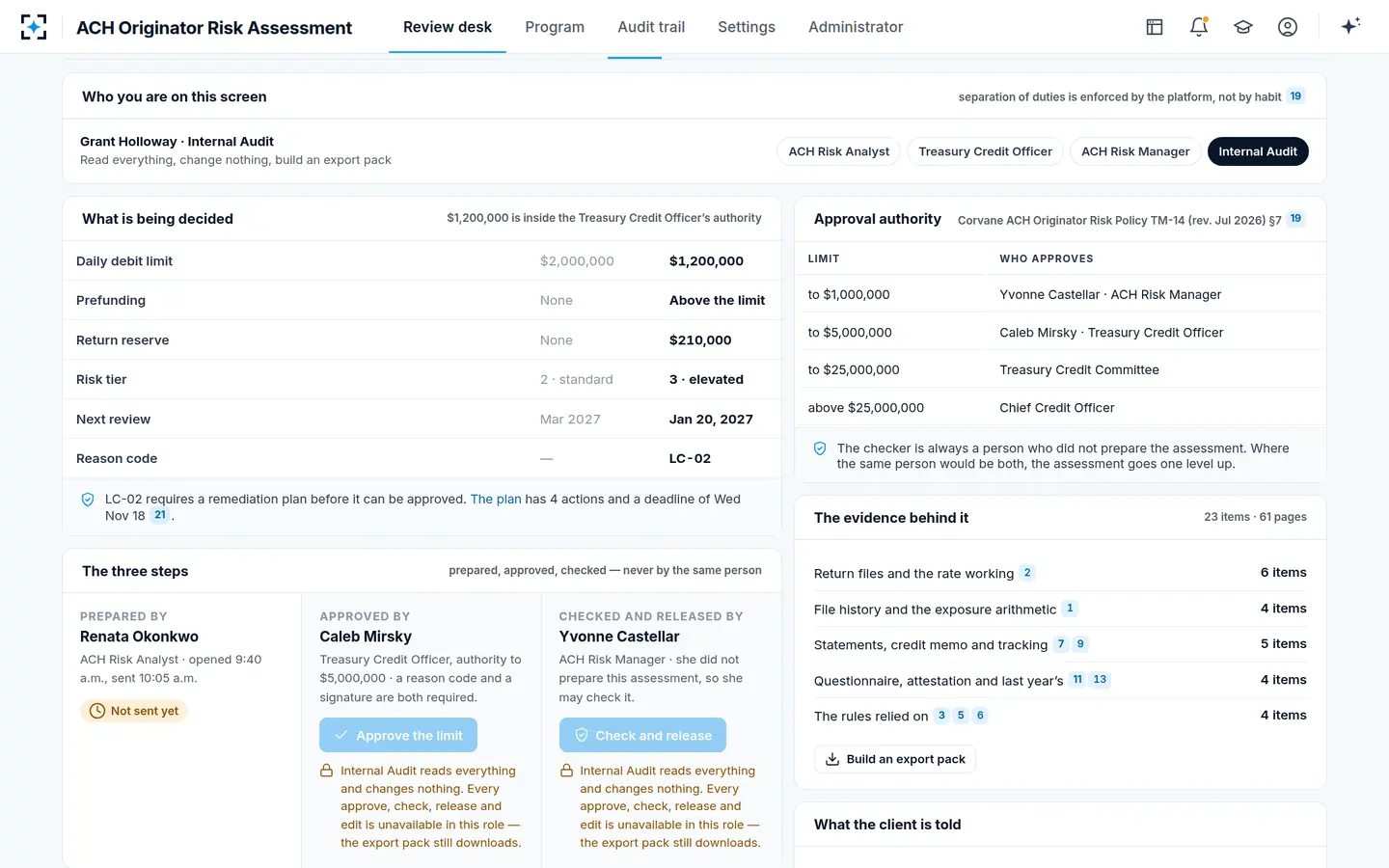Screen dimensions: 1389x868
Task: Open the Program tab
Action: coord(555,27)
